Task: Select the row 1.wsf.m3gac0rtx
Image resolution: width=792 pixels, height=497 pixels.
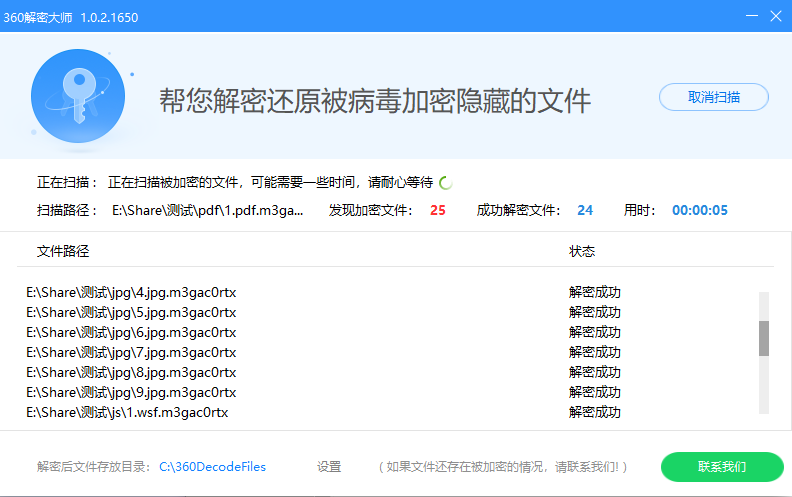Action: 127,412
